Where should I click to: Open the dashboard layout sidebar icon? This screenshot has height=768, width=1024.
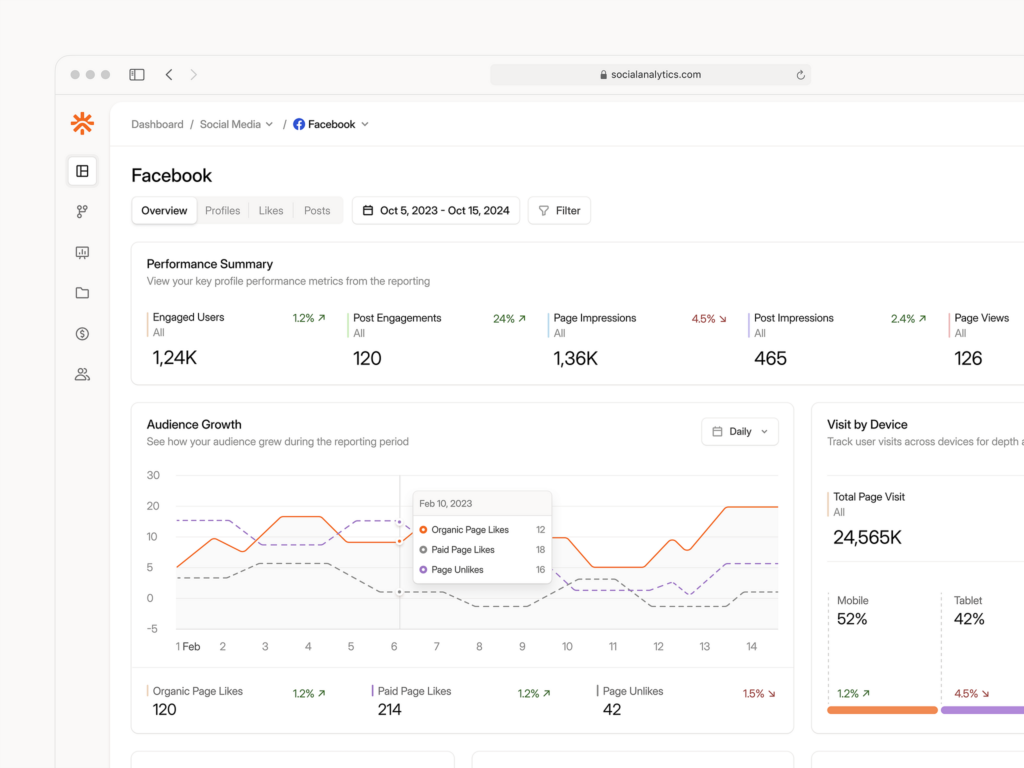tap(82, 171)
